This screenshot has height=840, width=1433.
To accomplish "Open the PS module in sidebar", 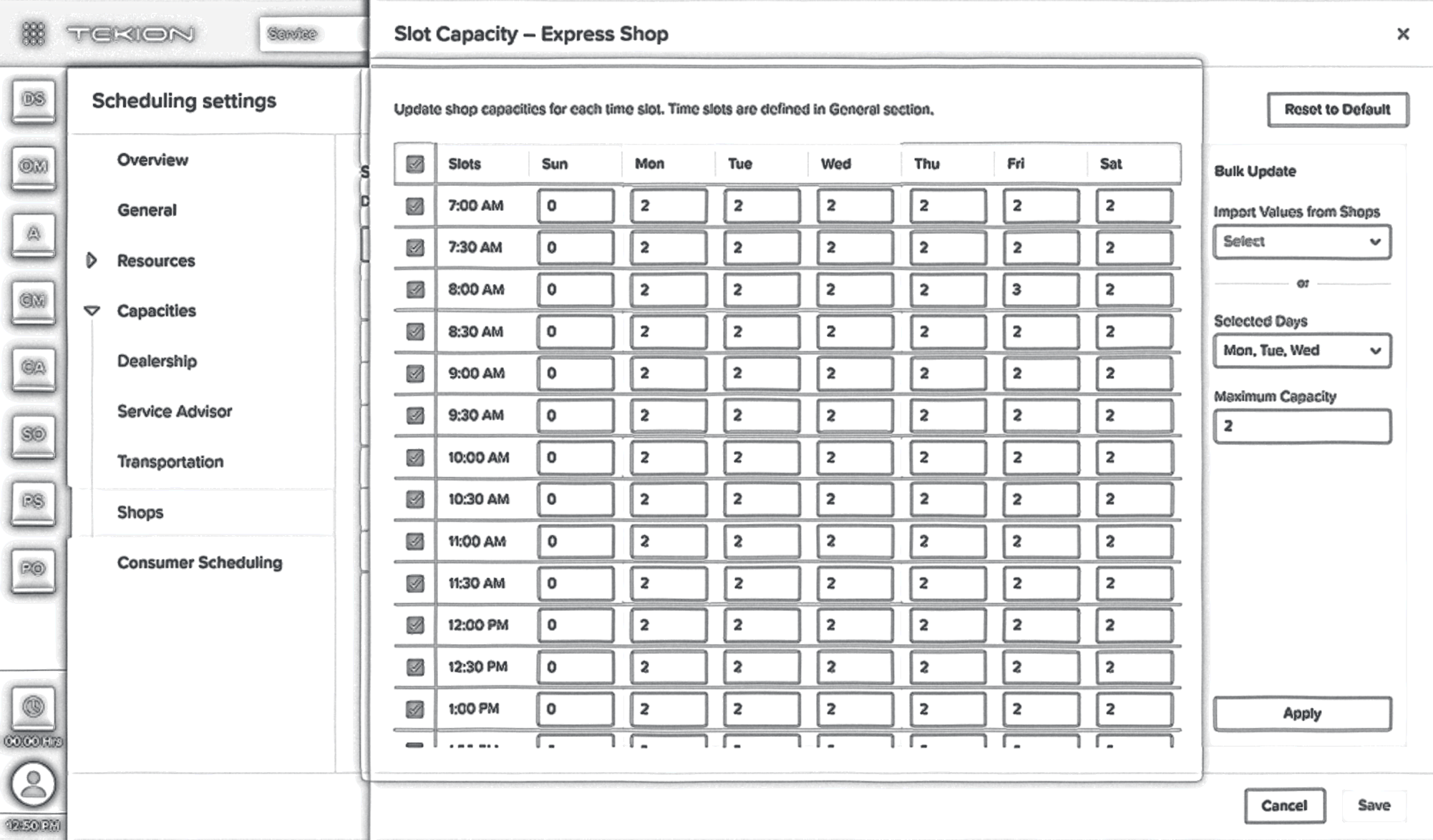I will click(x=33, y=502).
